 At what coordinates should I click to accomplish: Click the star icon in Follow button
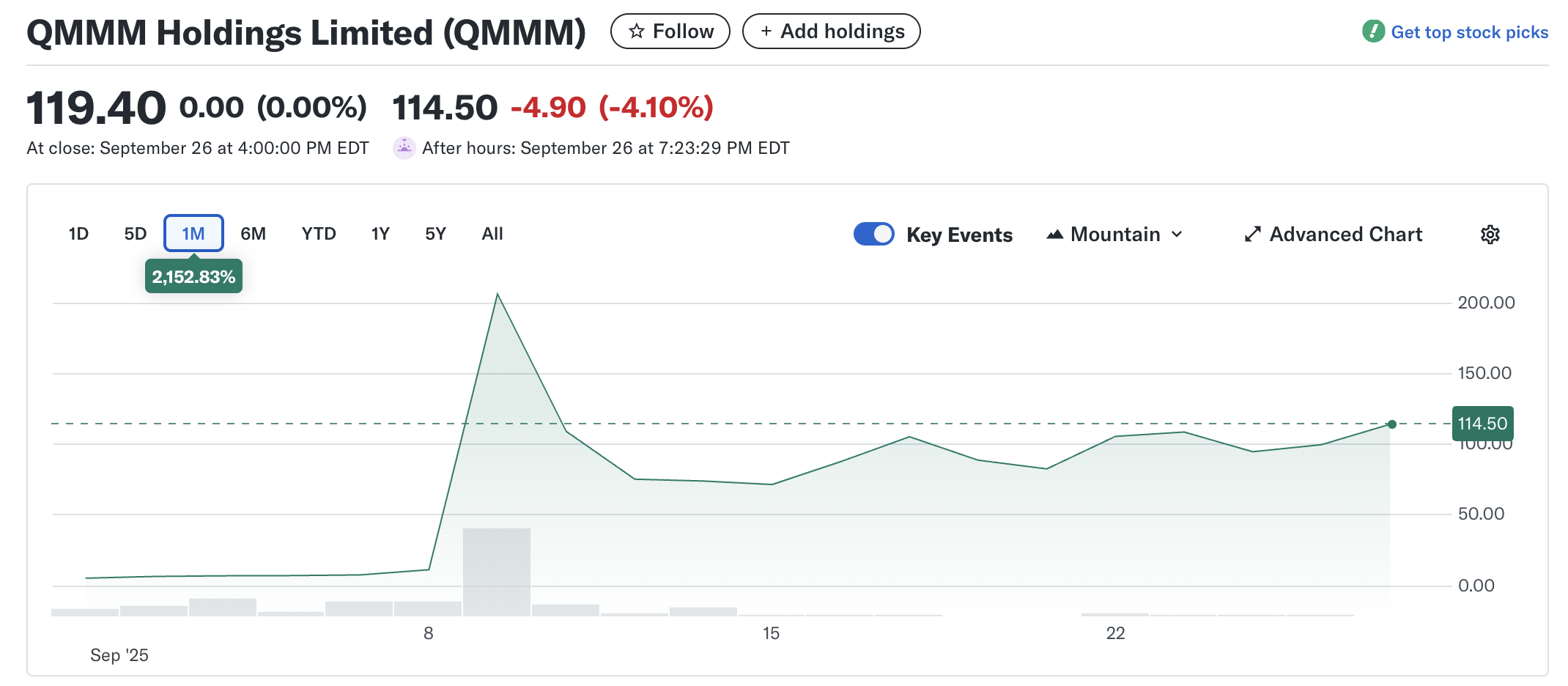(x=637, y=32)
